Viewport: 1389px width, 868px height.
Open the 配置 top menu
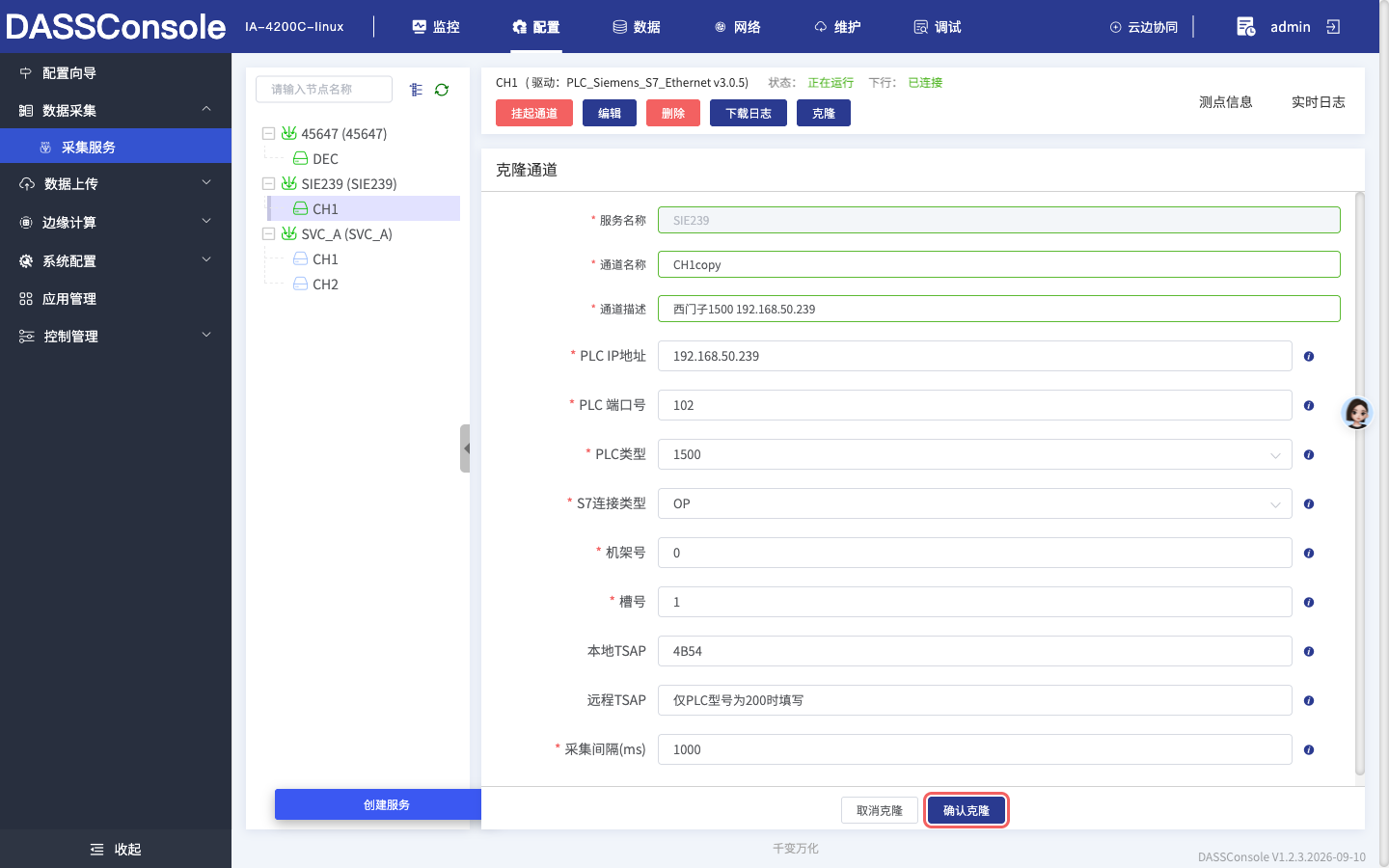(536, 27)
